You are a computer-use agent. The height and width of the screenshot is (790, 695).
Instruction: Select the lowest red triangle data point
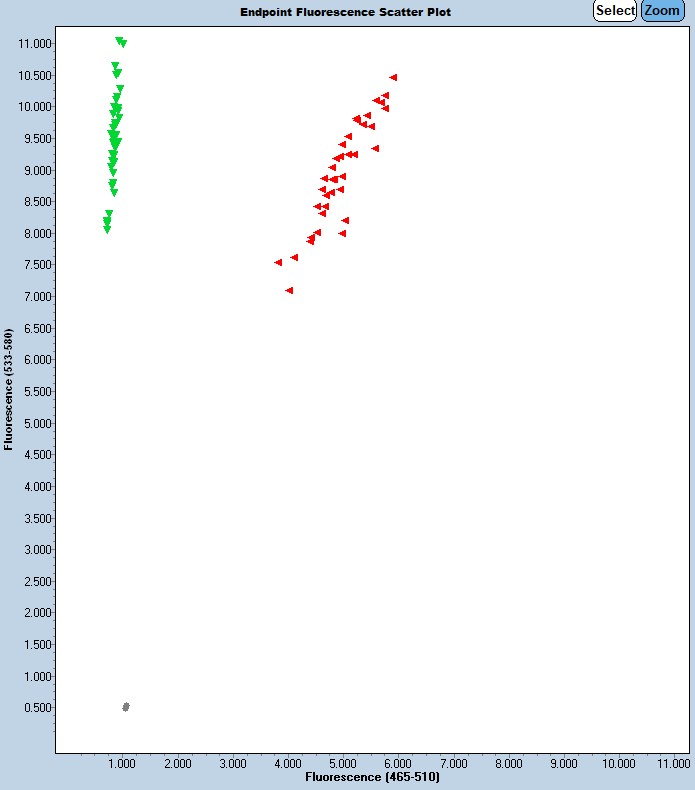[x=289, y=290]
